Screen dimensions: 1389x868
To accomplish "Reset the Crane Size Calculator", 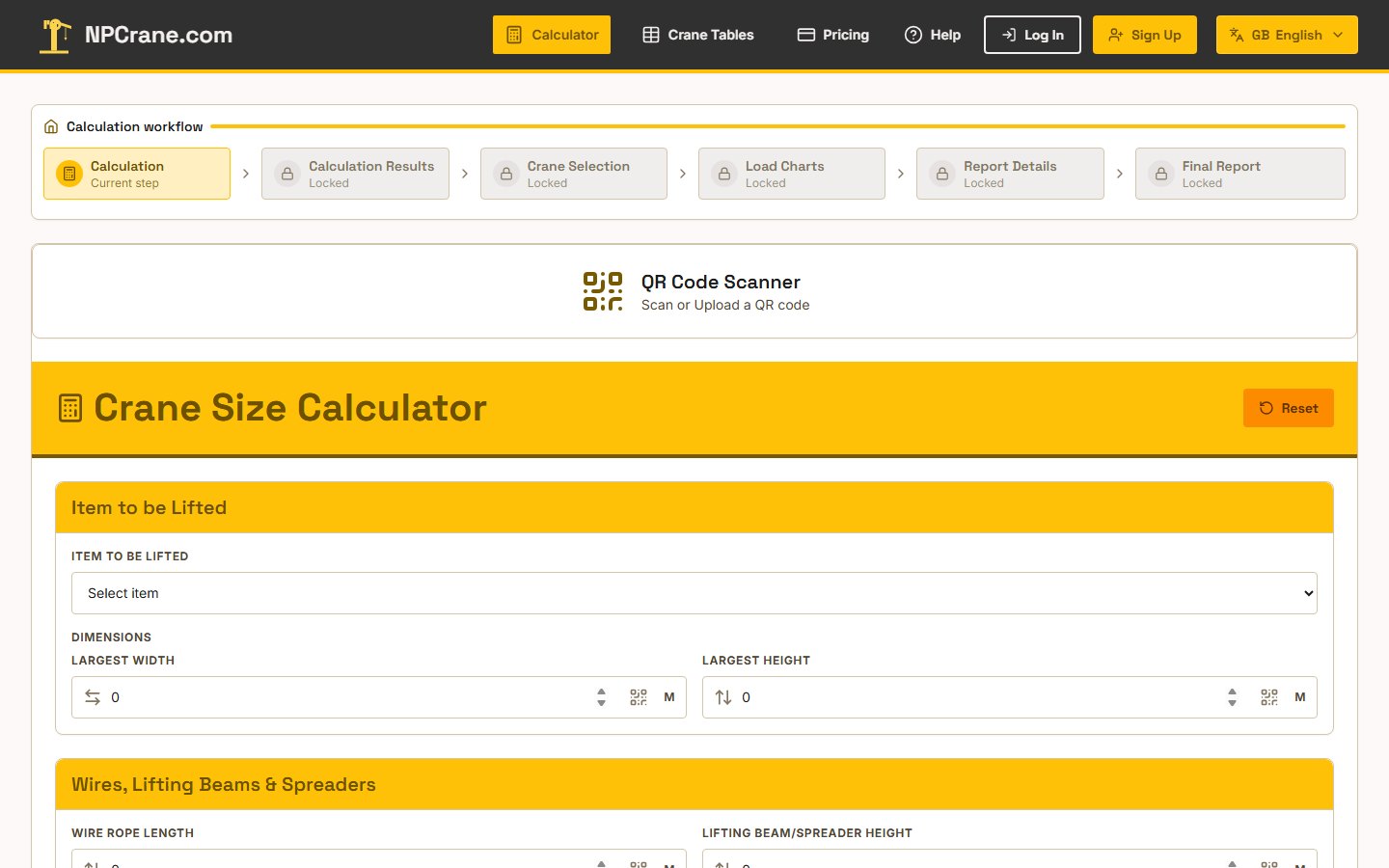I will (1289, 408).
